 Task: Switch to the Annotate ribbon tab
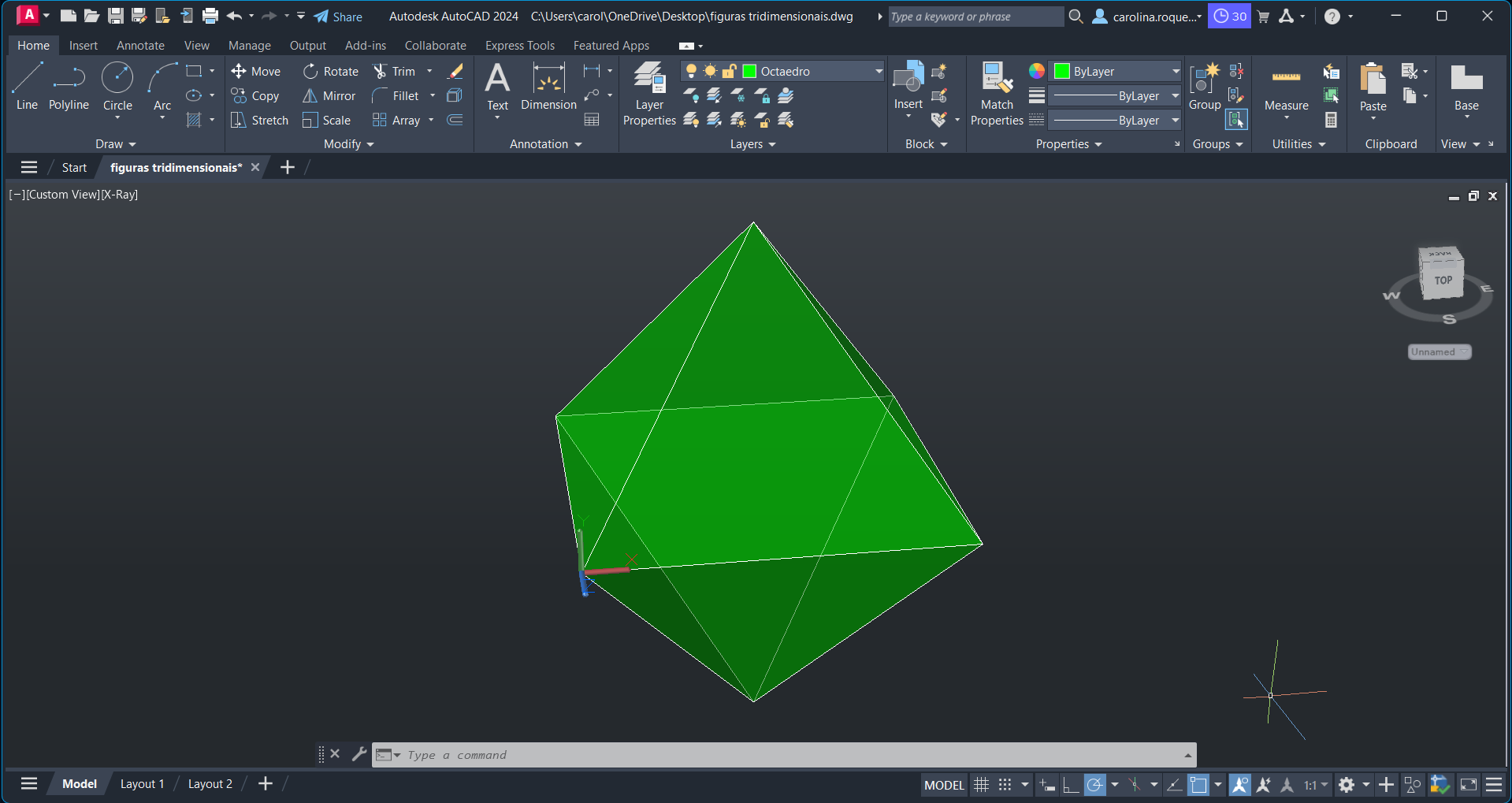(x=140, y=46)
